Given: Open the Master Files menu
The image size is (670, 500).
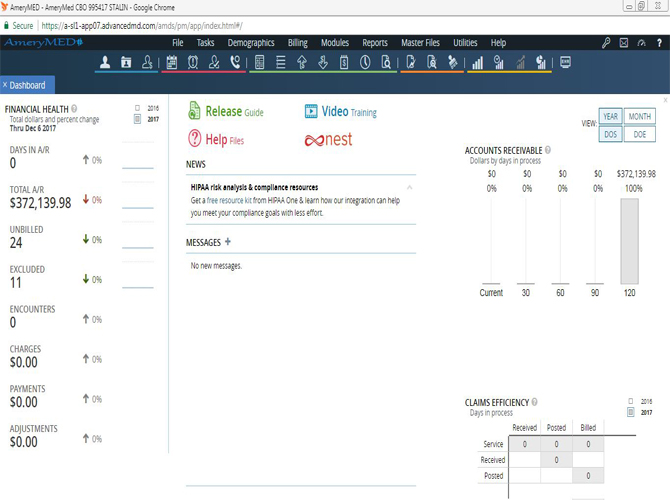Looking at the screenshot, I should (420, 43).
